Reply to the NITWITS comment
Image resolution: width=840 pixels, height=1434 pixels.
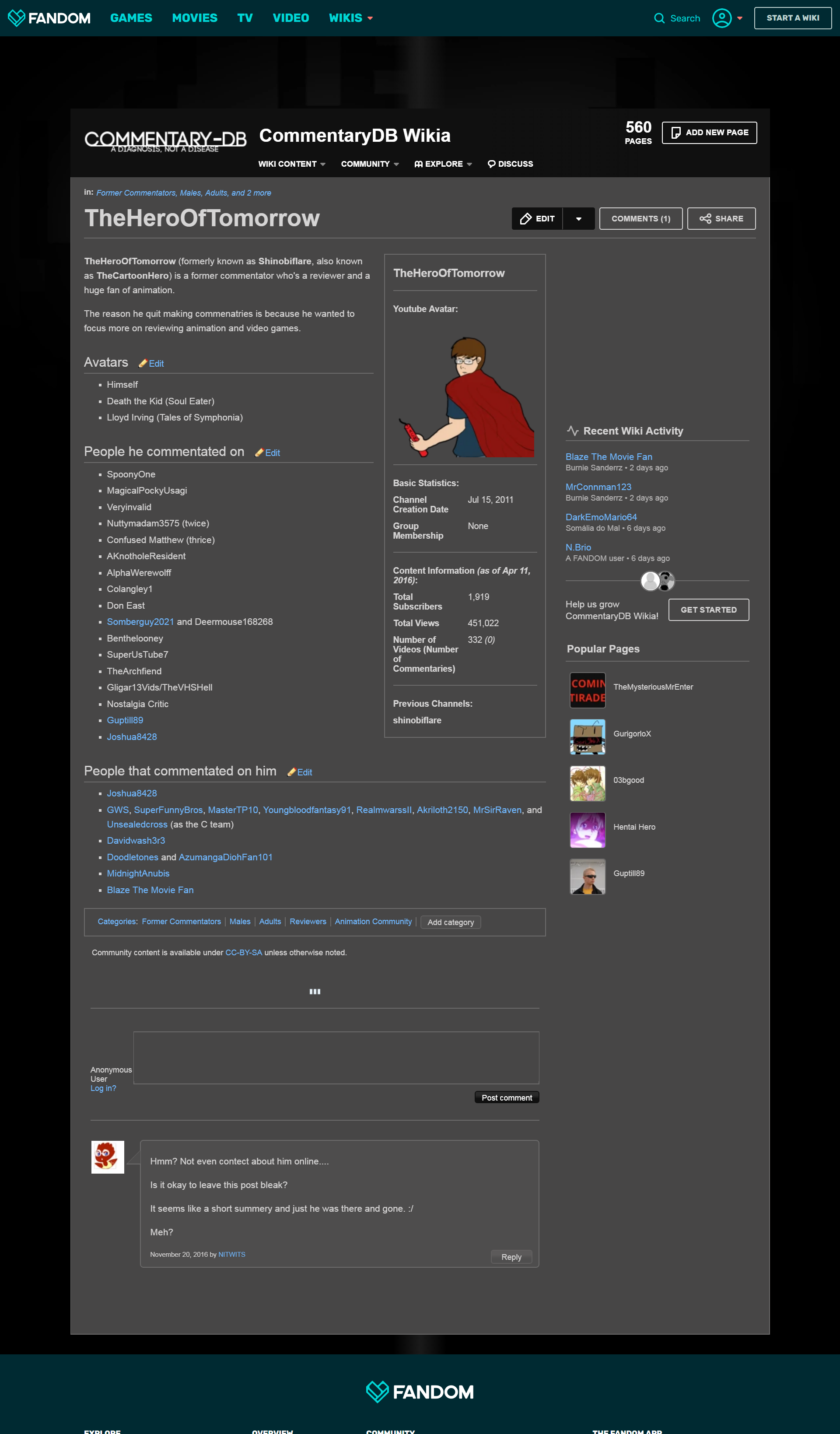point(511,1257)
